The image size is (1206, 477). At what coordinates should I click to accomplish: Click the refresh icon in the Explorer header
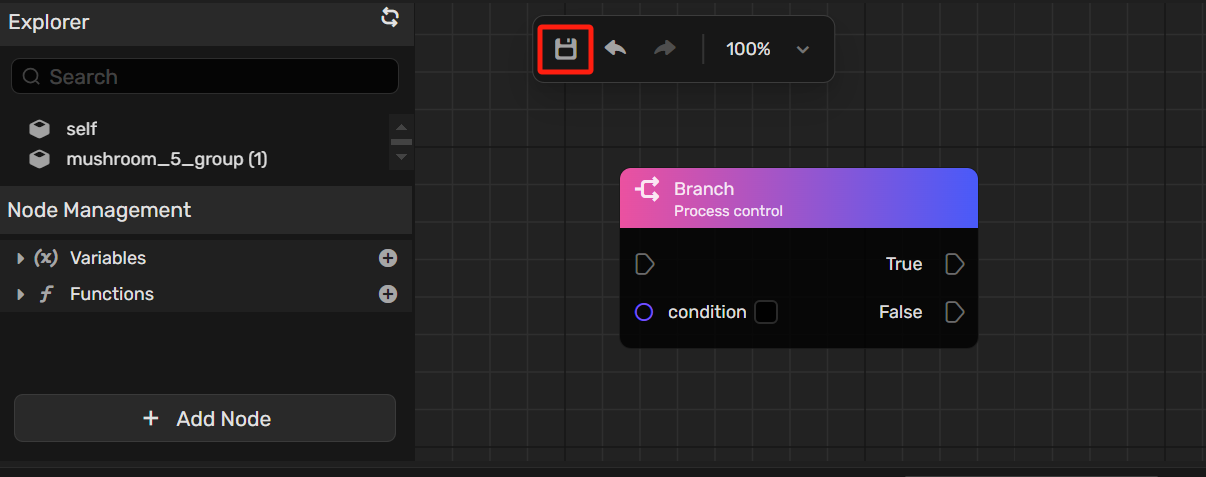[390, 17]
